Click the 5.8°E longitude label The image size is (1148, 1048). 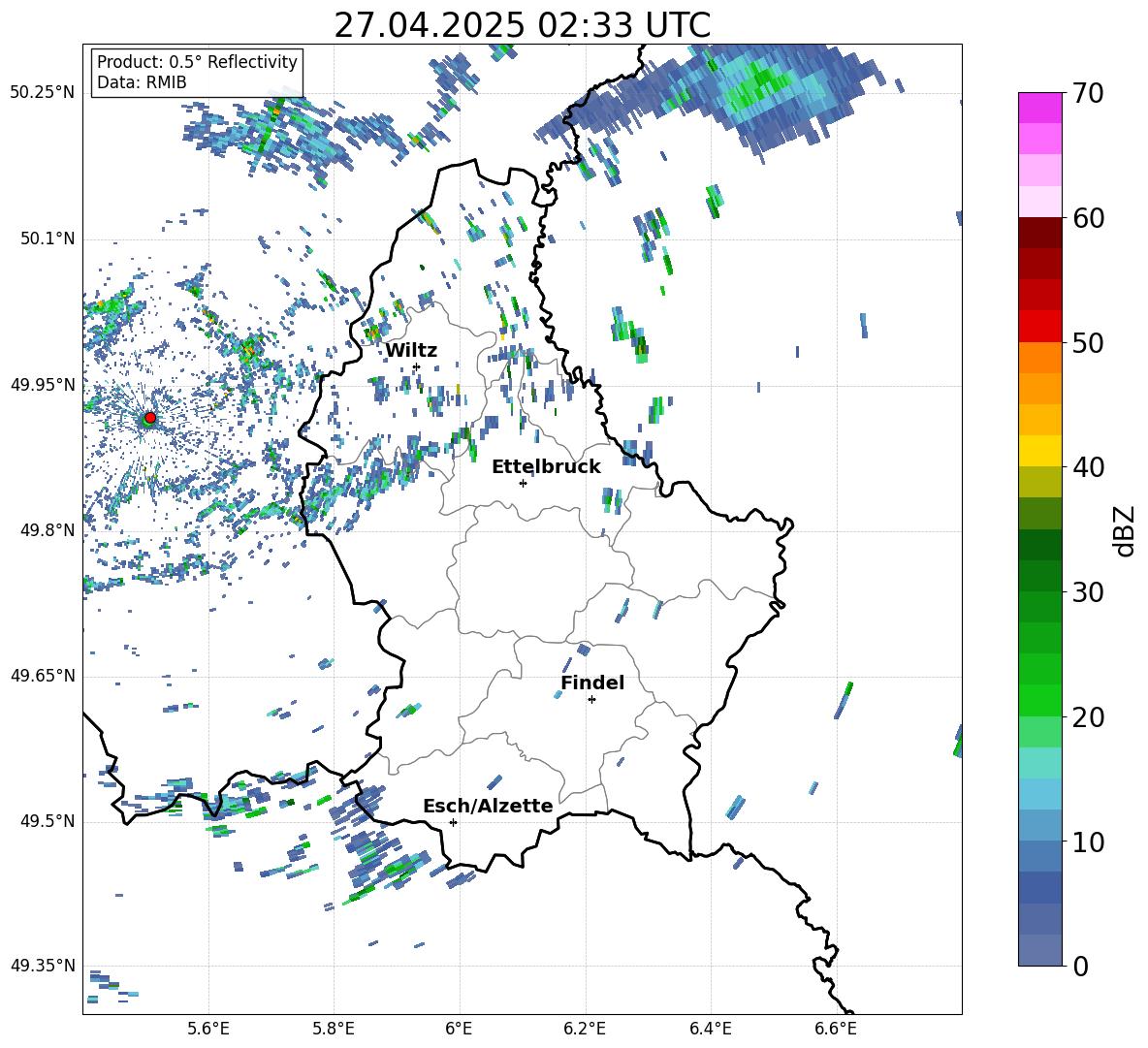click(x=334, y=1029)
